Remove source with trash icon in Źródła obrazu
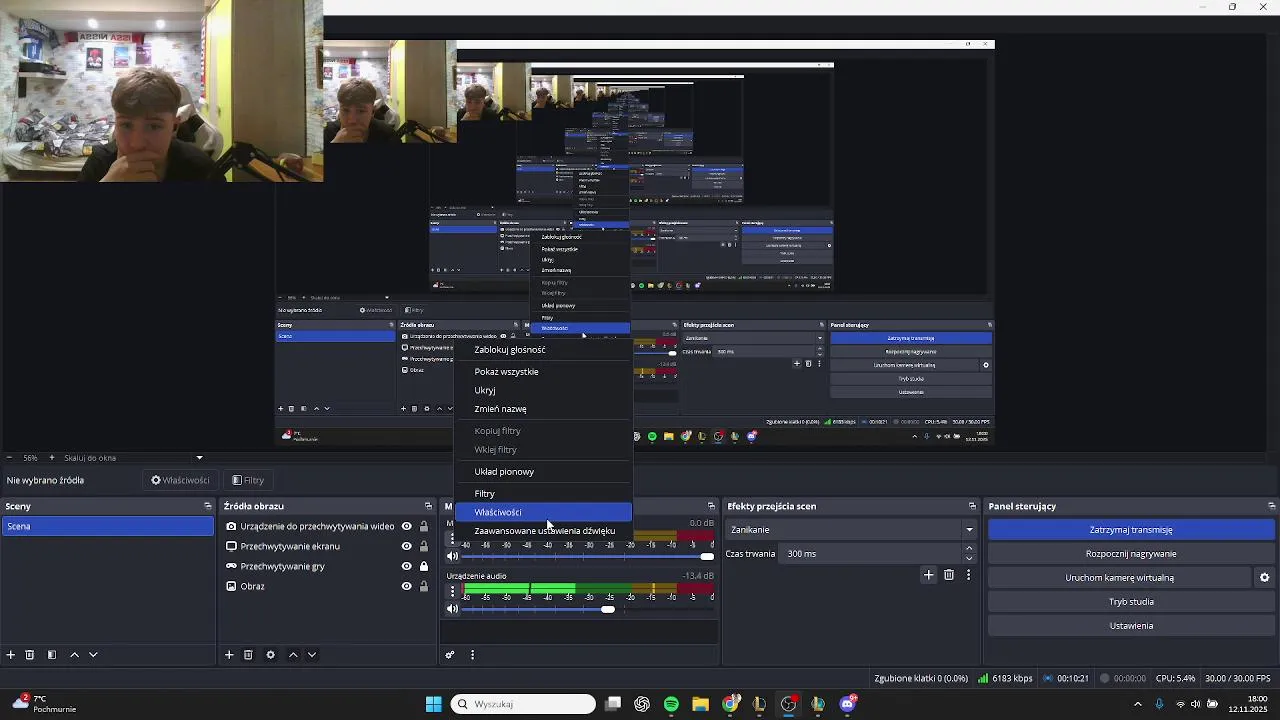 pyautogui.click(x=248, y=655)
